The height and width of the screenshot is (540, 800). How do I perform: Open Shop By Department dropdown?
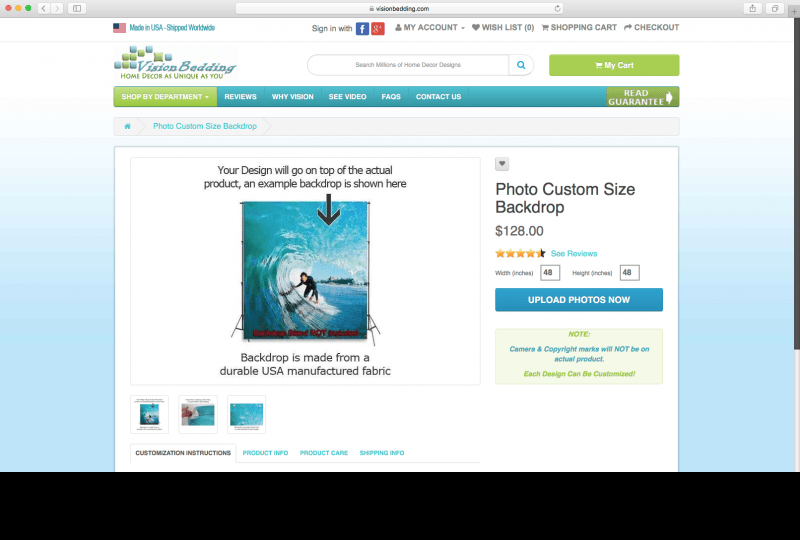point(165,96)
